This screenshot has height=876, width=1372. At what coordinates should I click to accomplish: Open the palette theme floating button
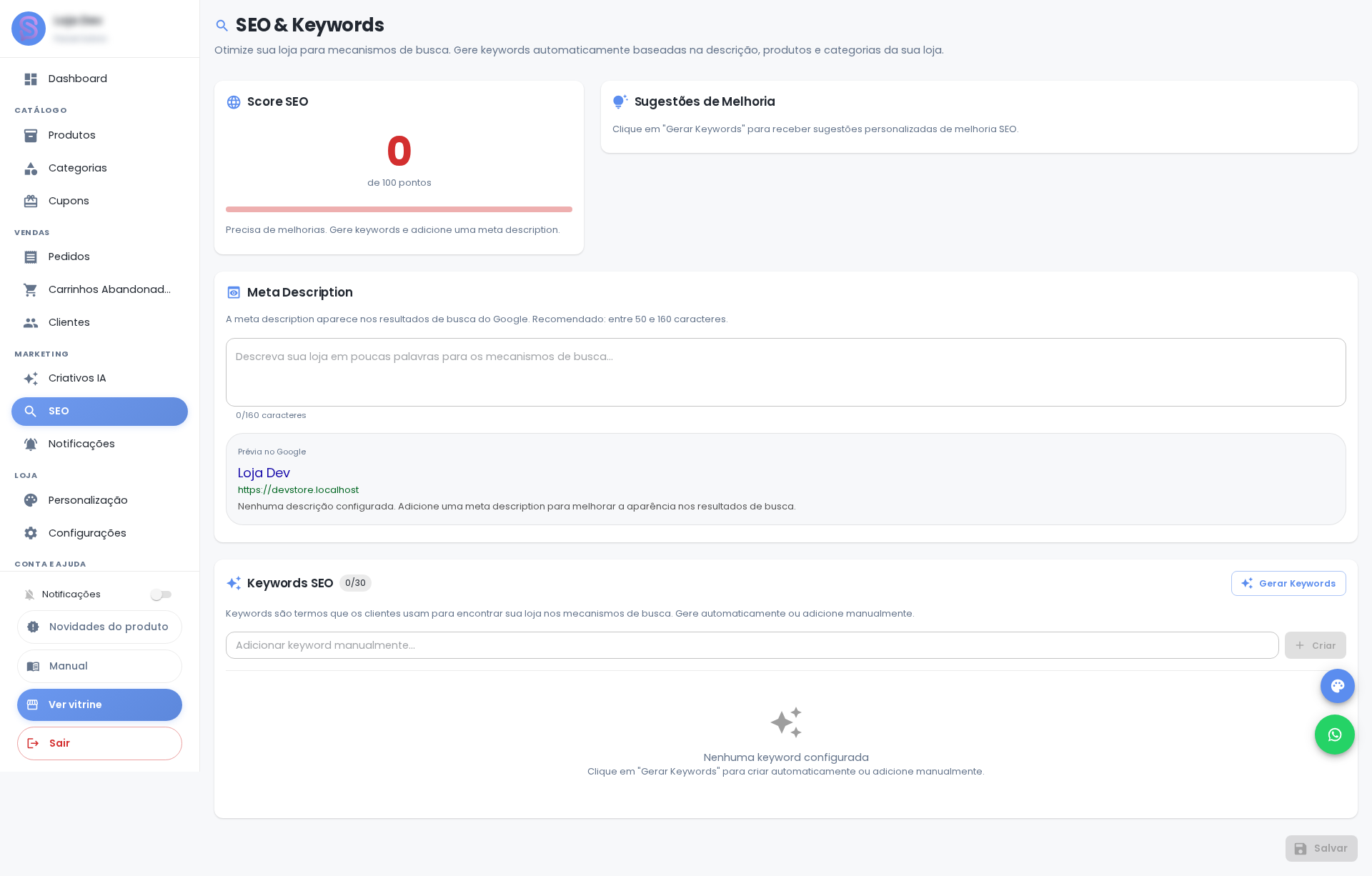[1337, 686]
